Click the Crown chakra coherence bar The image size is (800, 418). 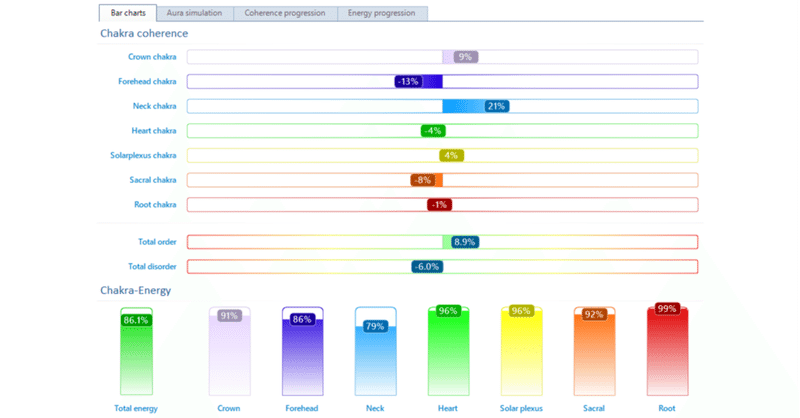[442, 57]
